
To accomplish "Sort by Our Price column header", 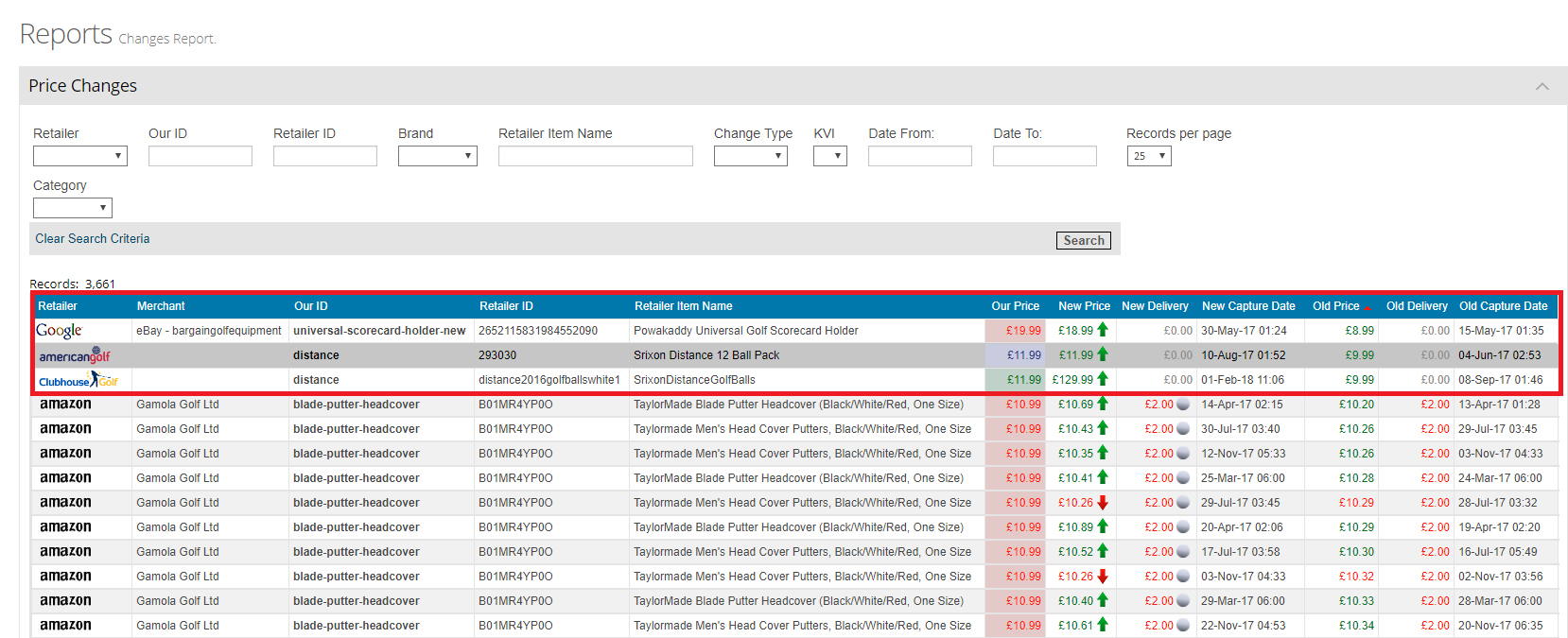I will point(1015,306).
